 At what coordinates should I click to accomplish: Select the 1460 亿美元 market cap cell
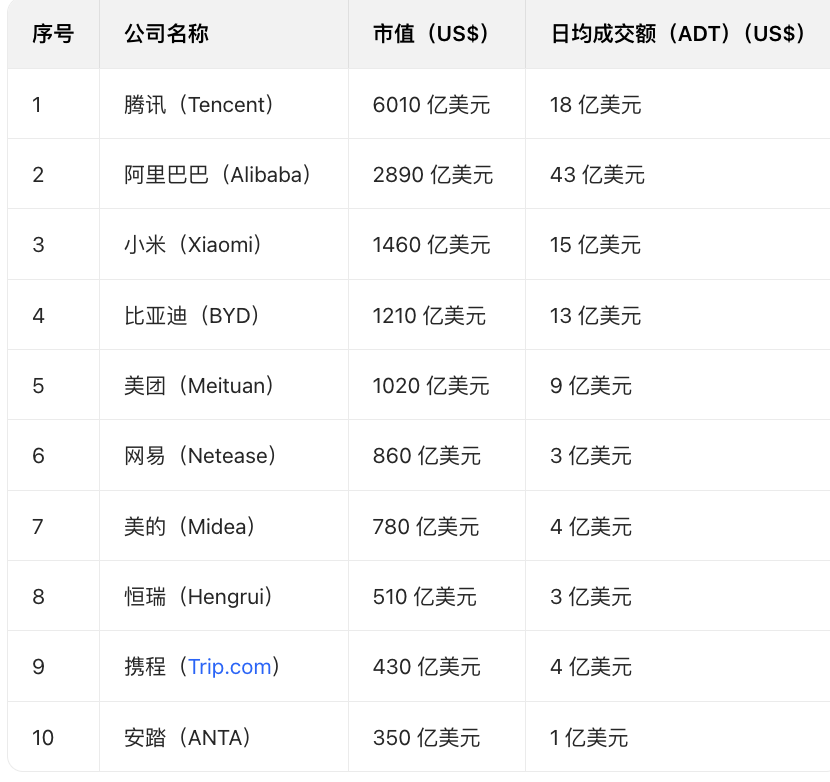(x=431, y=245)
